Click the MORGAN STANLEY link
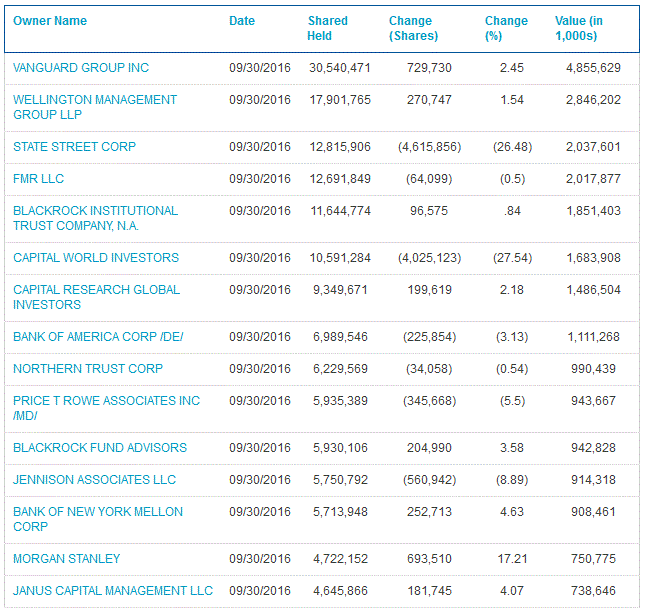This screenshot has height=613, width=645. (x=67, y=559)
